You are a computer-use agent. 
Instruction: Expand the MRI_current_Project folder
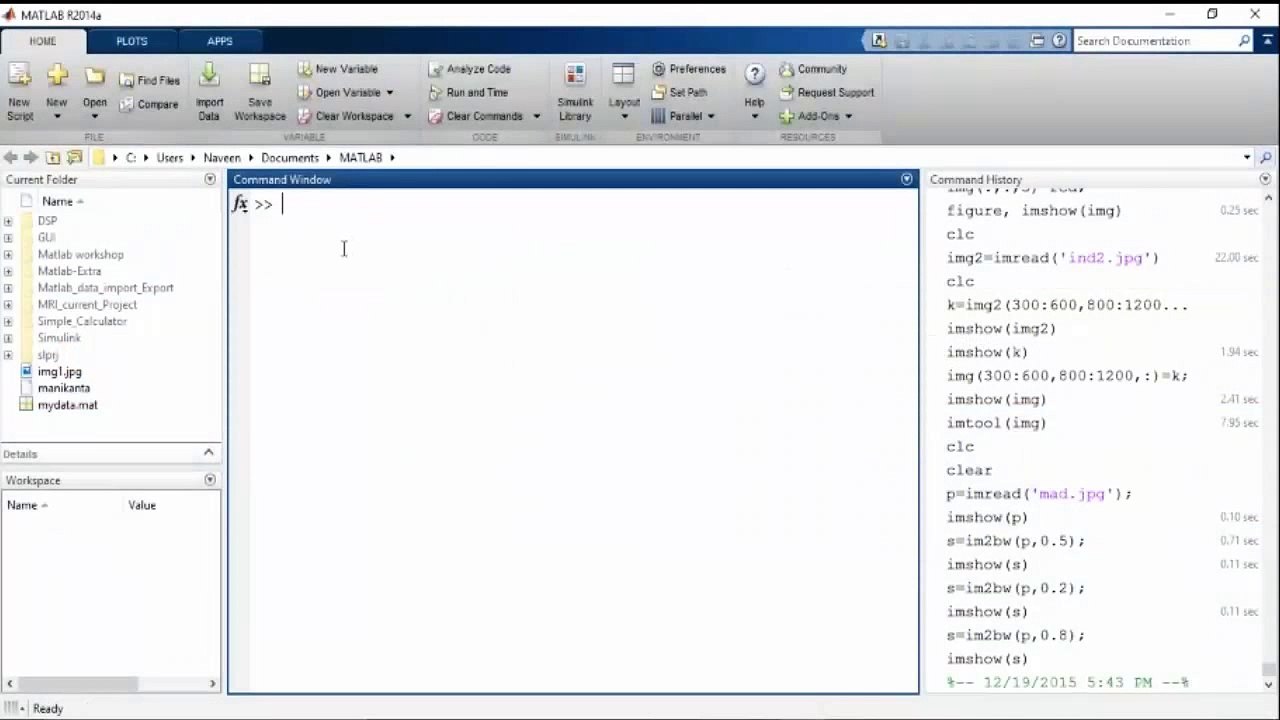(x=8, y=305)
